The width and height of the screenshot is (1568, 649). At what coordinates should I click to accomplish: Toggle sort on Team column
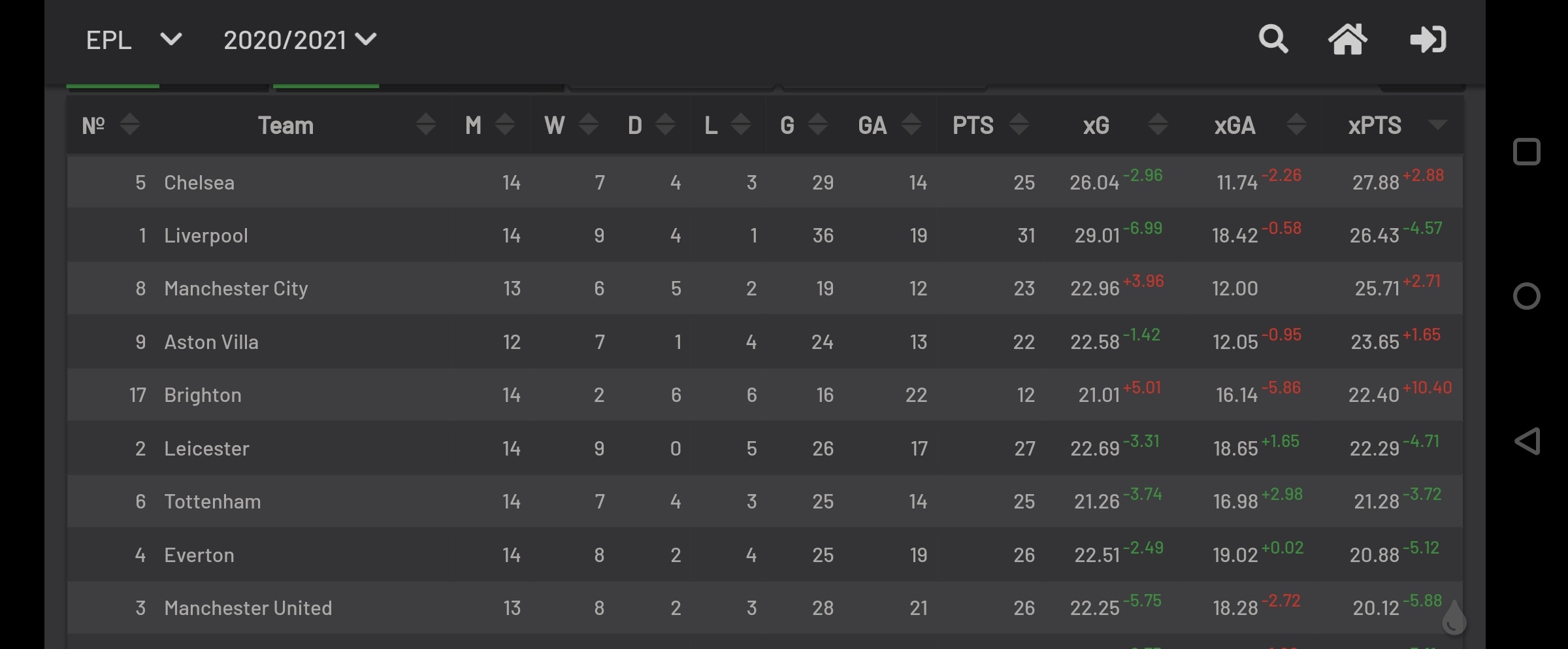426,124
